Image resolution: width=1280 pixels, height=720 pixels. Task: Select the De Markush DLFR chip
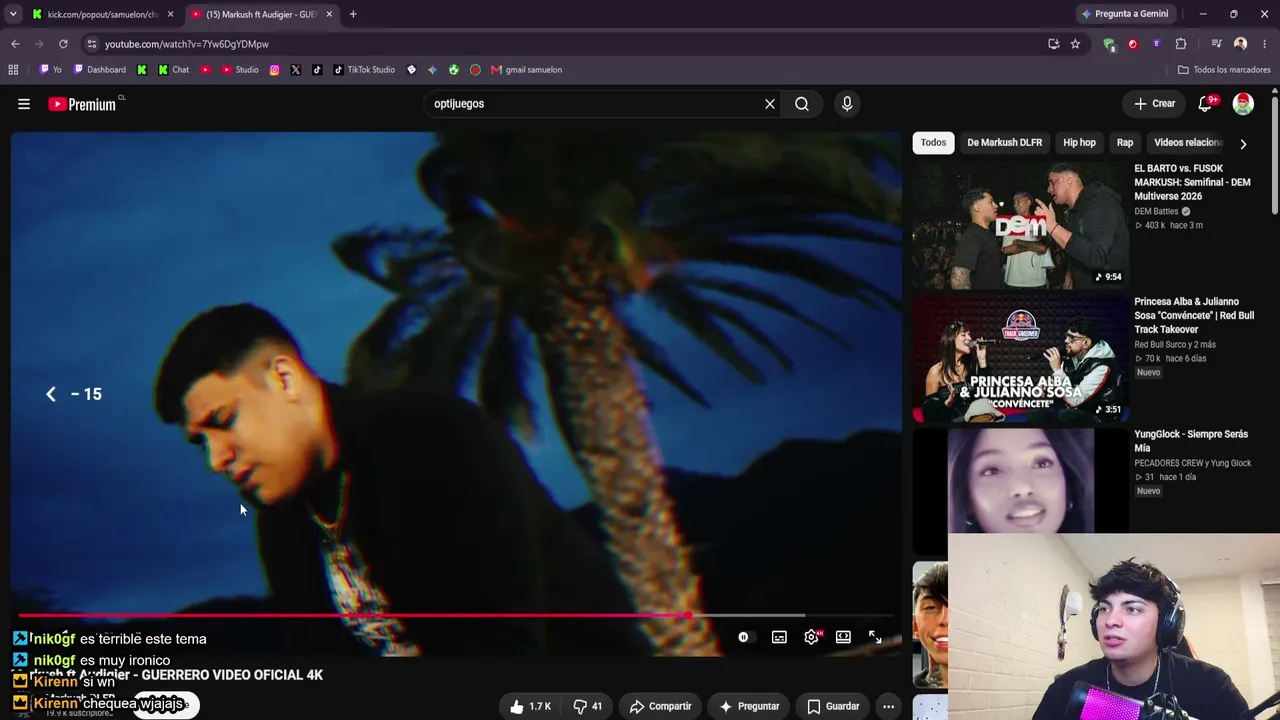(x=1004, y=143)
